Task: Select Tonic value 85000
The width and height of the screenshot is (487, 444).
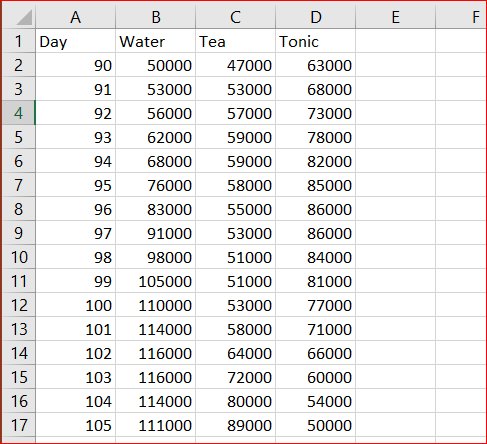Action: (316, 185)
